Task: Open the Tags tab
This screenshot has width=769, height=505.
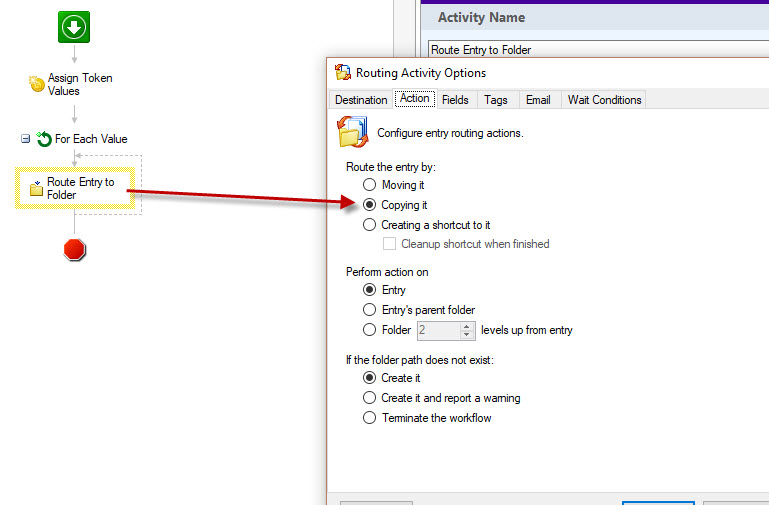Action: pos(496,100)
